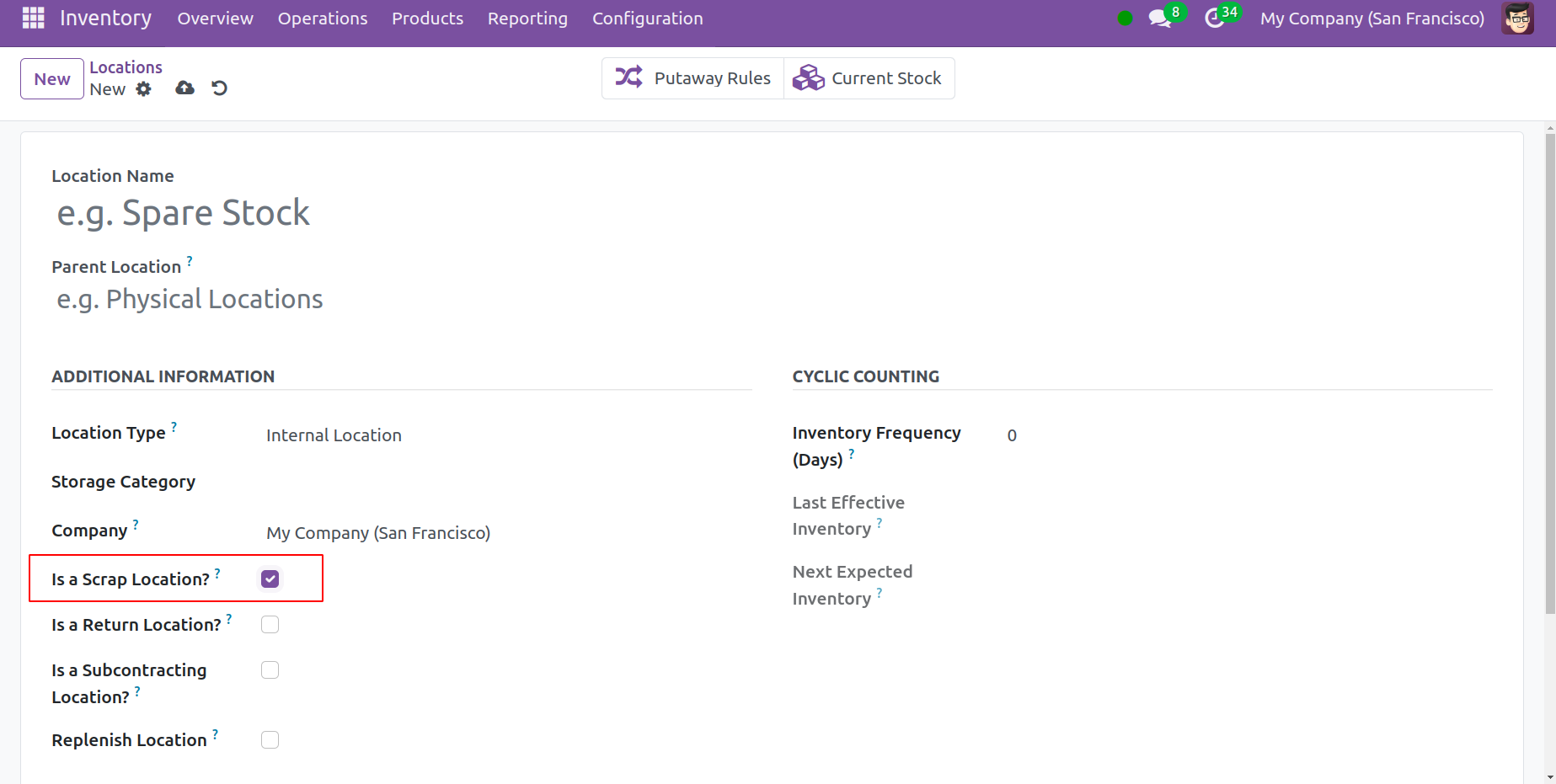Viewport: 1556px width, 784px height.
Task: Open the Current Stock button
Action: click(869, 78)
